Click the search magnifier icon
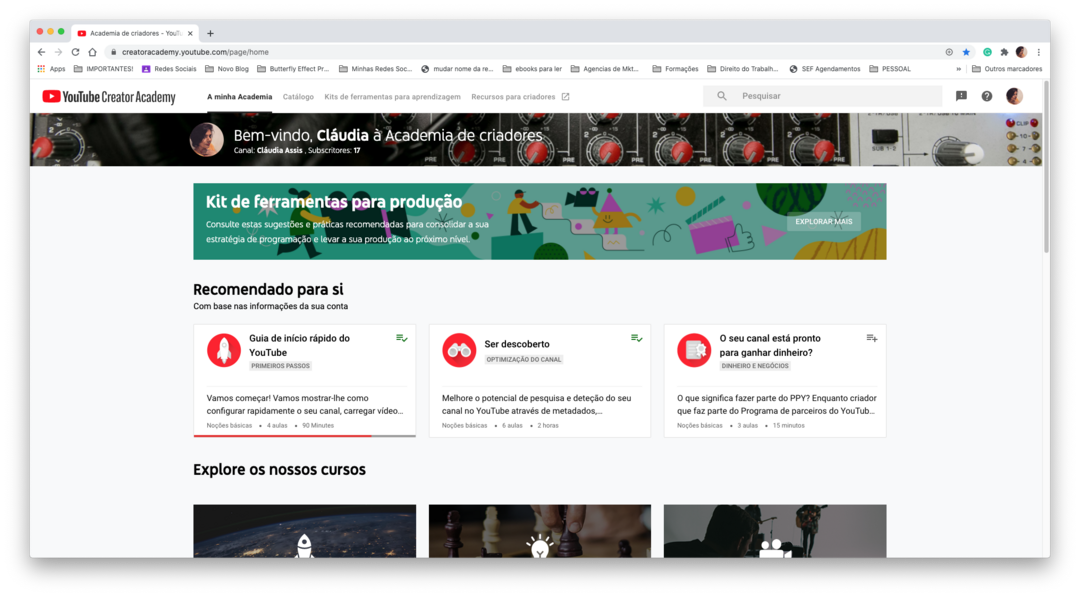The height and width of the screenshot is (597, 1080). (722, 96)
